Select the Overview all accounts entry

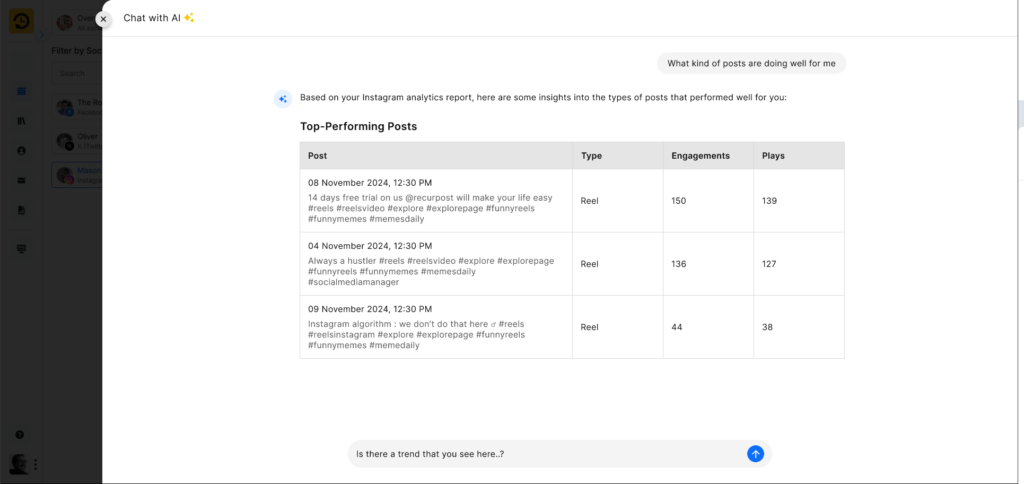click(77, 22)
